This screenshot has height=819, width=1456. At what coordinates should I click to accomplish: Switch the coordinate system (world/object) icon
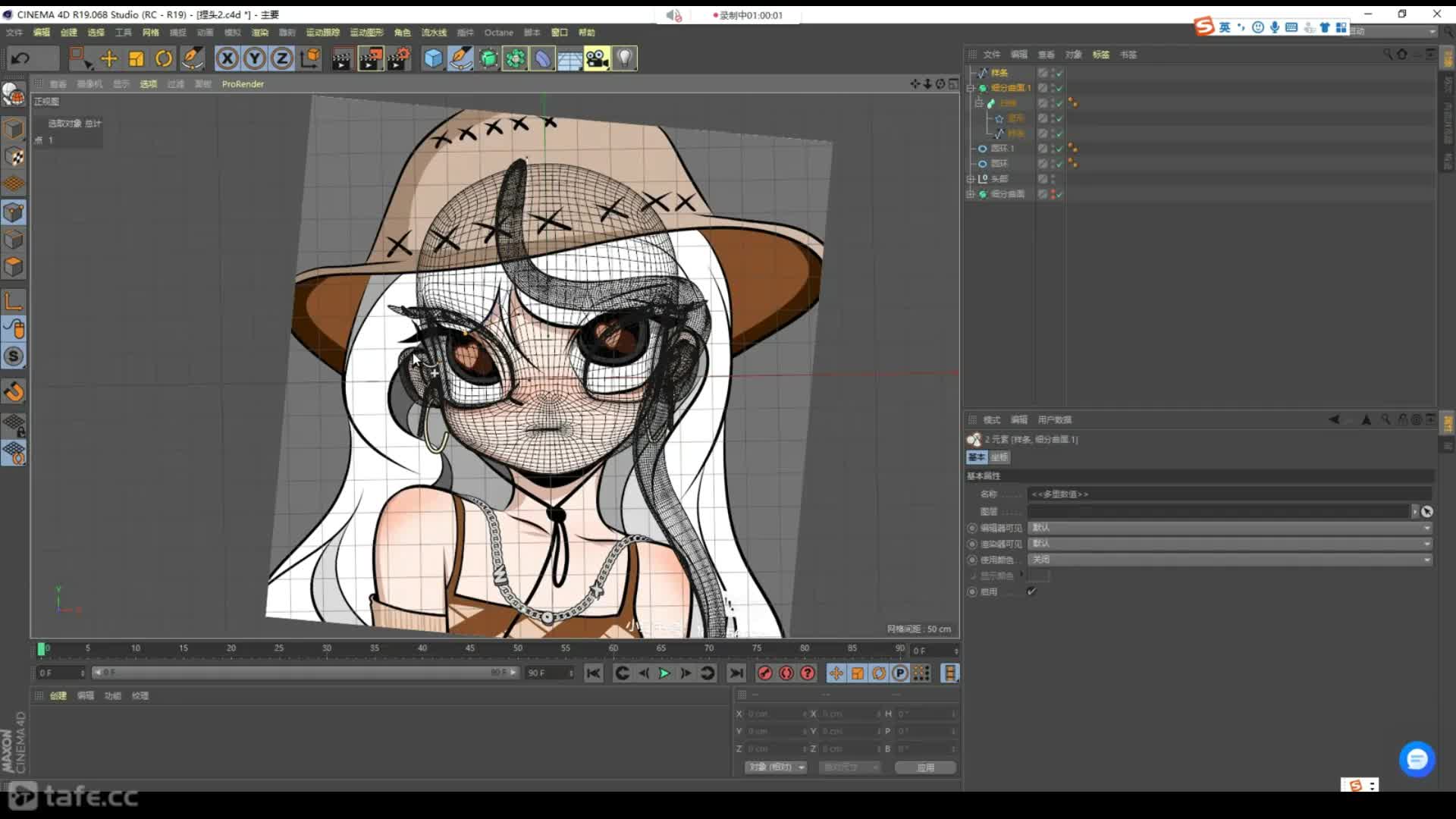tap(309, 58)
